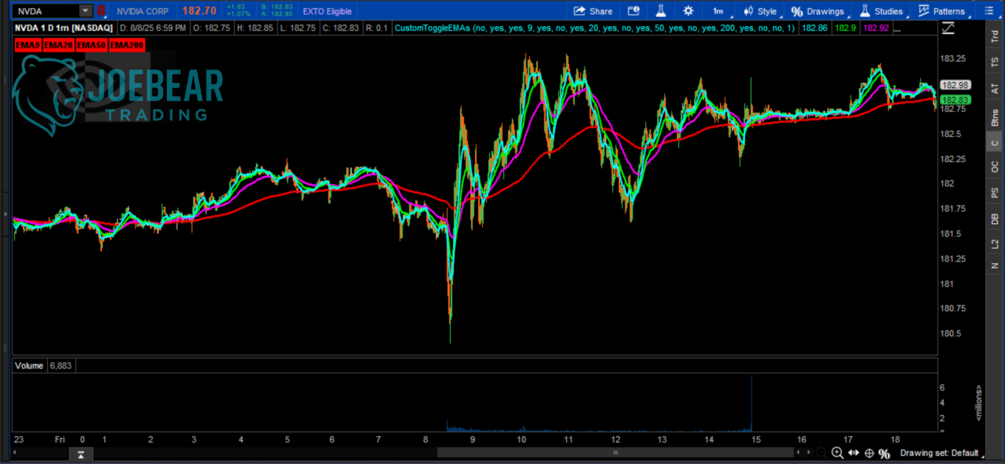The width and height of the screenshot is (1005, 464).
Task: Open the DB sidebar gadget
Action: click(x=995, y=219)
